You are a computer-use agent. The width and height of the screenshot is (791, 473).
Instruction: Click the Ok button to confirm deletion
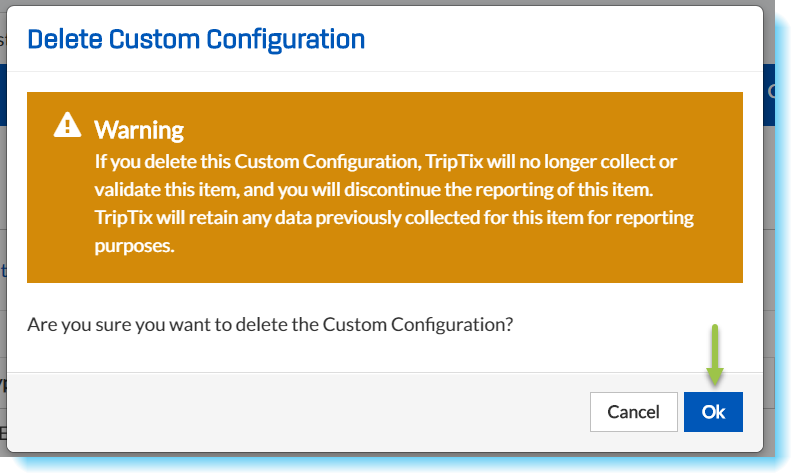tap(713, 411)
